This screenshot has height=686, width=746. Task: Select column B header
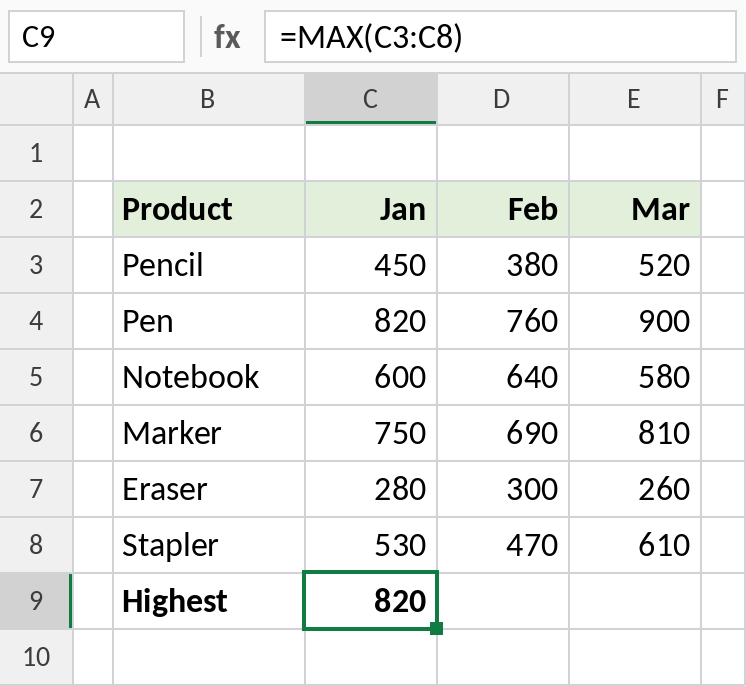coord(208,99)
